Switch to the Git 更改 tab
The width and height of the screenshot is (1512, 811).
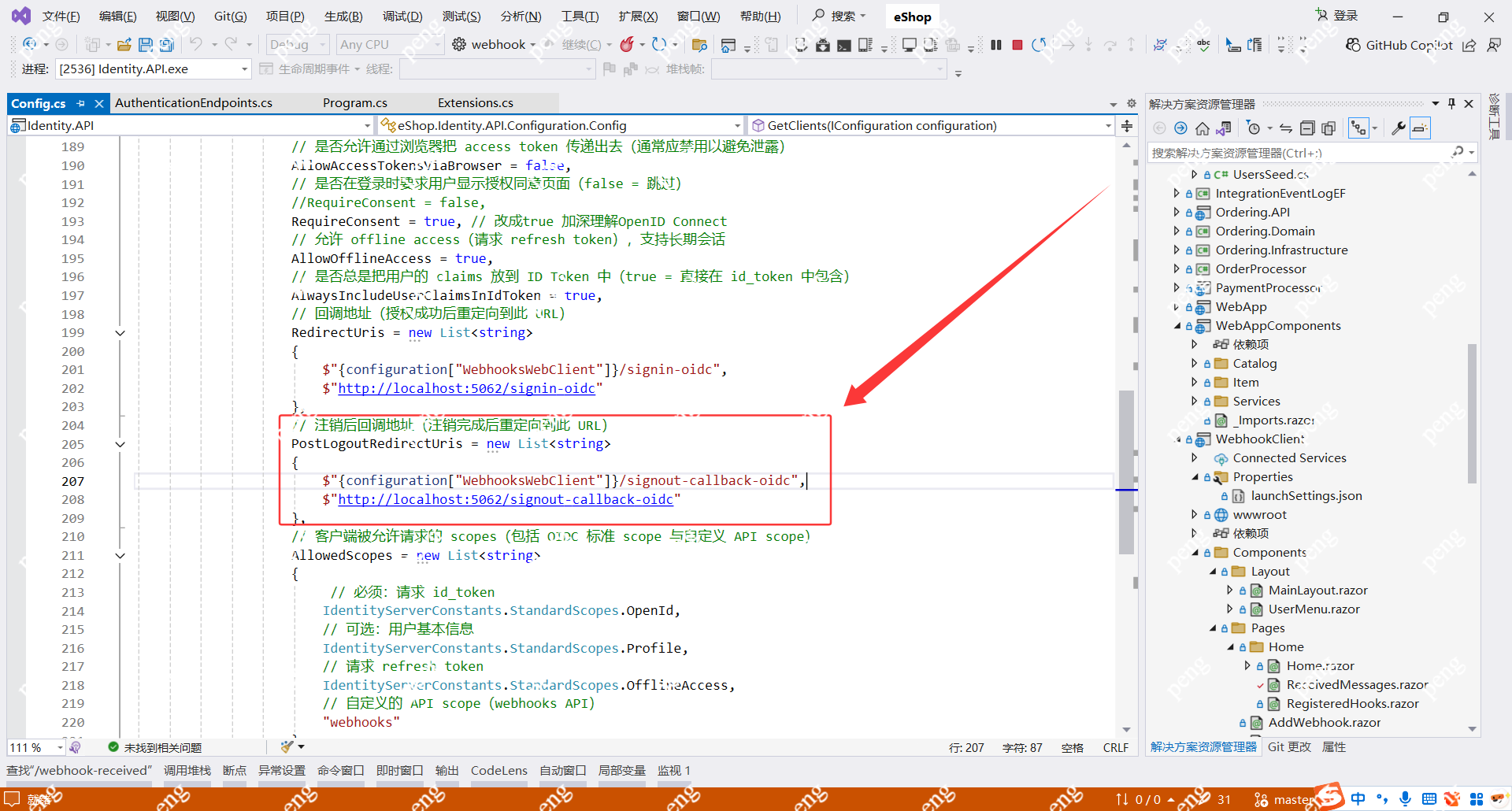pos(1289,747)
